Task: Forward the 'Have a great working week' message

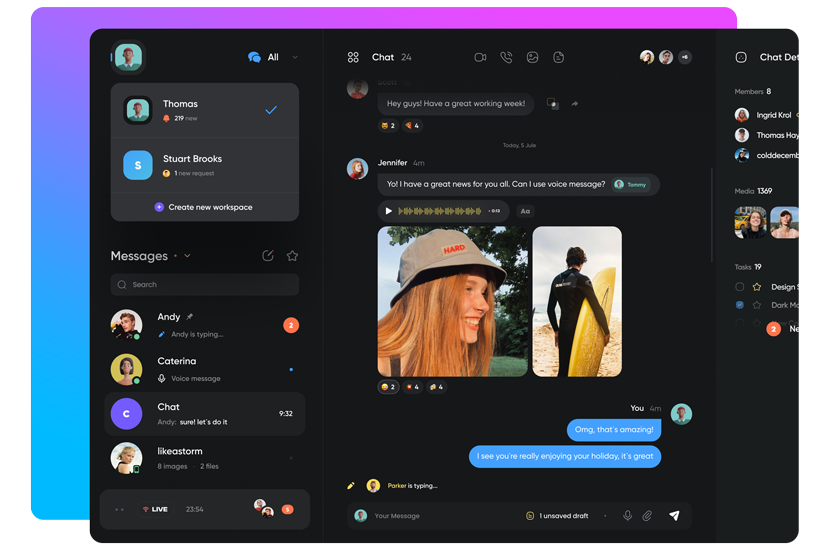Action: (575, 104)
